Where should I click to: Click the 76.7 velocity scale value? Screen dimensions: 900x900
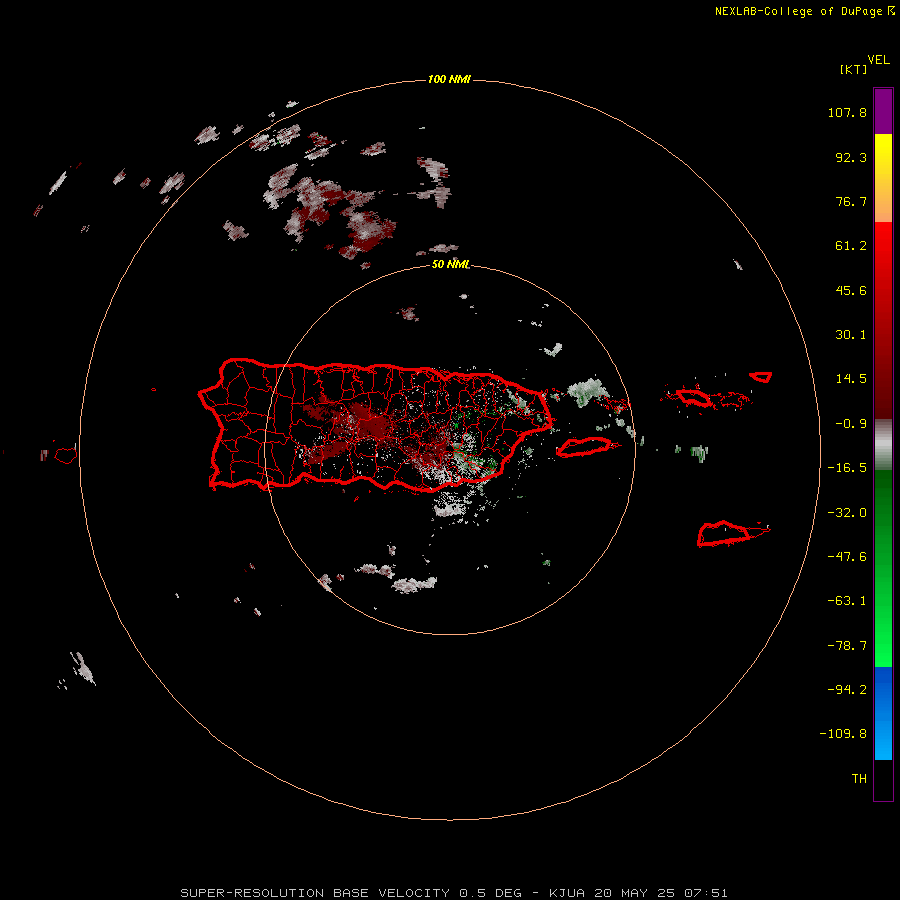(851, 201)
